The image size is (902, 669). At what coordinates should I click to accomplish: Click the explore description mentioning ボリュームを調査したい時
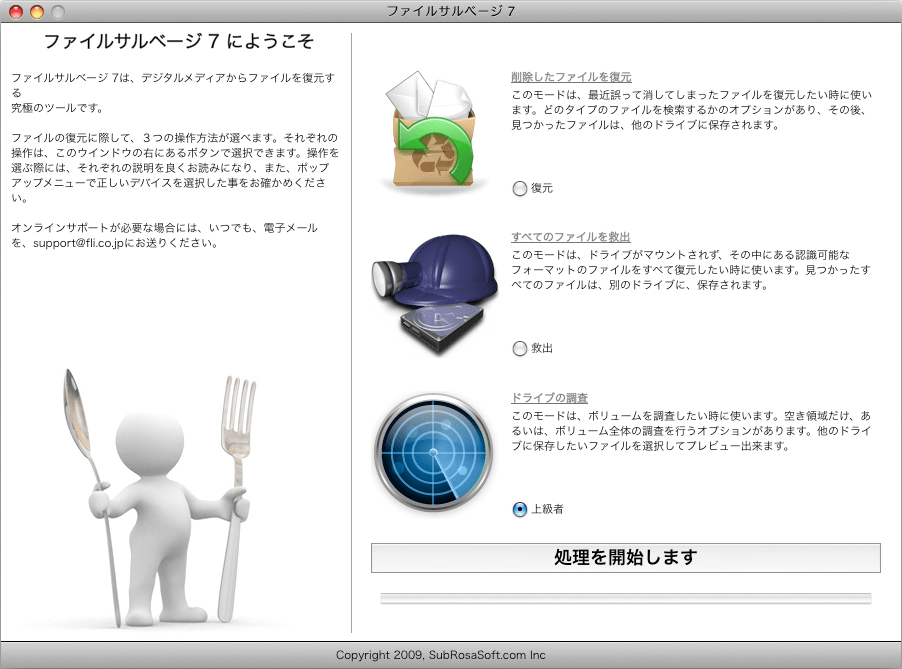pos(691,431)
